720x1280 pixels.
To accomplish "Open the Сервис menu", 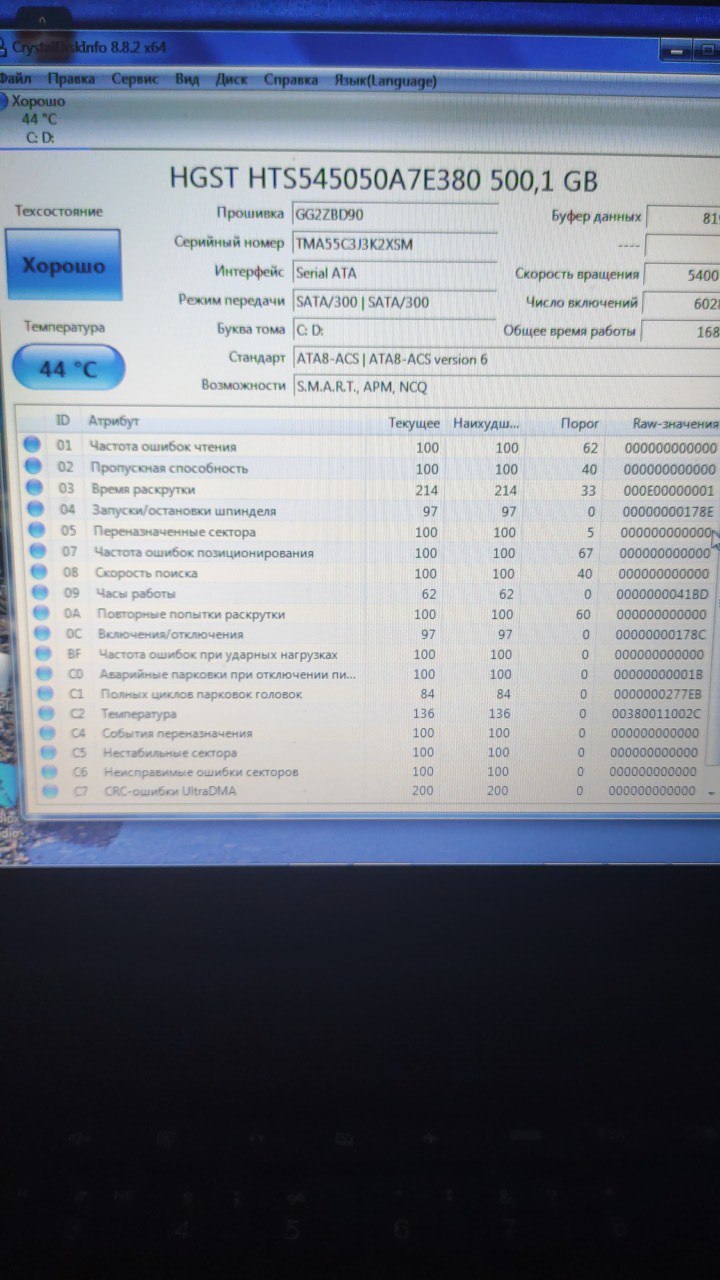I will click(134, 79).
